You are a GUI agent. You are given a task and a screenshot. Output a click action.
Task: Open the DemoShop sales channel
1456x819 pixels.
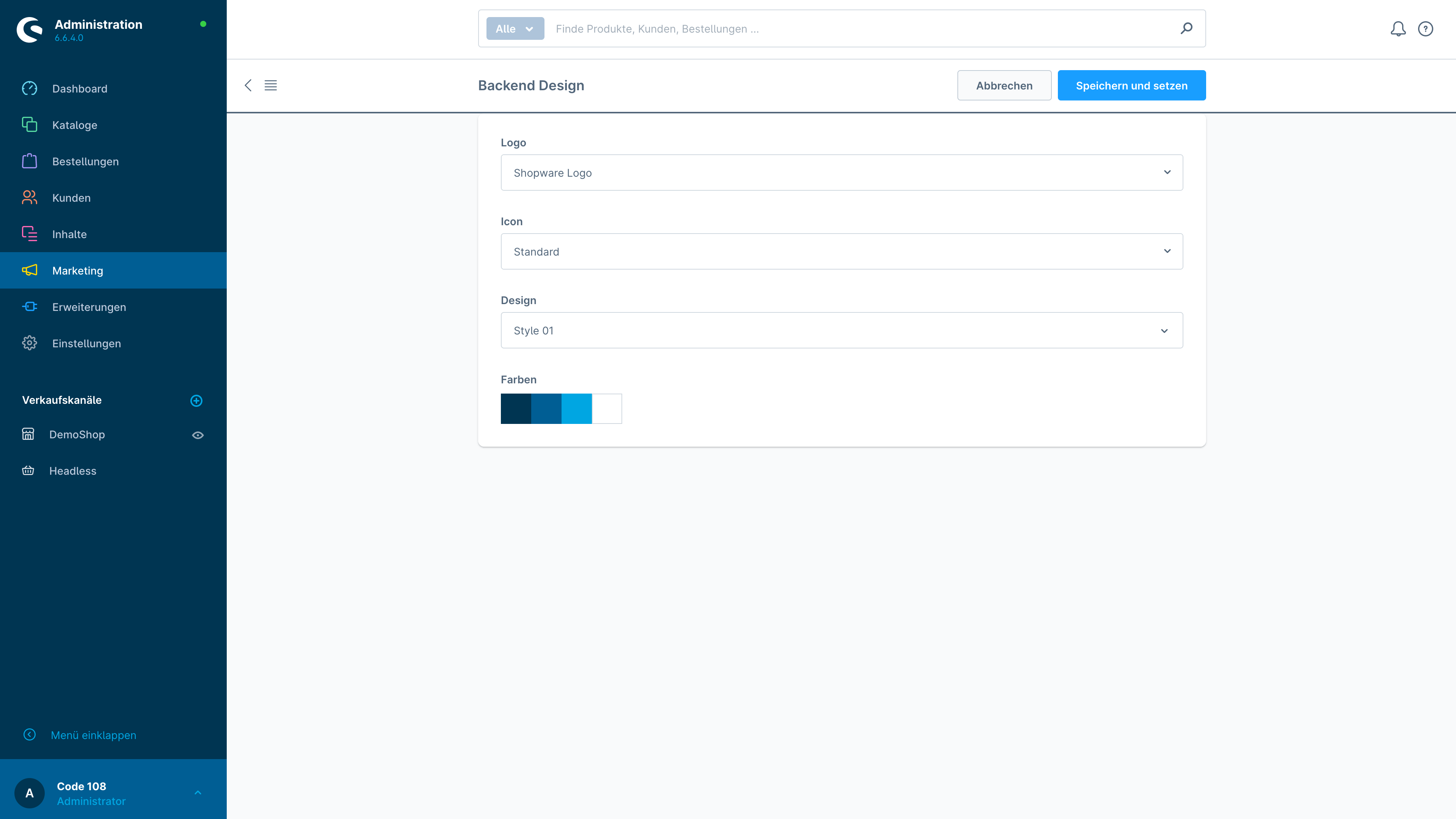click(77, 435)
